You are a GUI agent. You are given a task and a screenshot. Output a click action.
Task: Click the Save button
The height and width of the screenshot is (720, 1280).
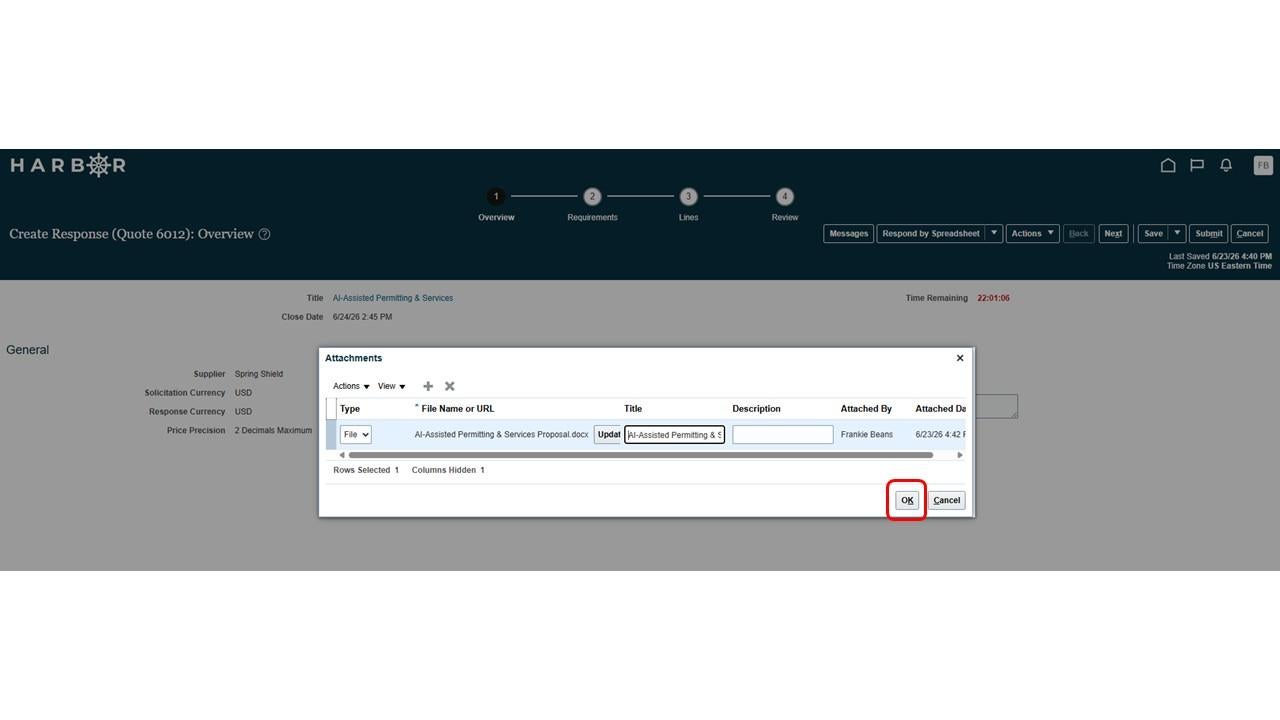click(1153, 233)
